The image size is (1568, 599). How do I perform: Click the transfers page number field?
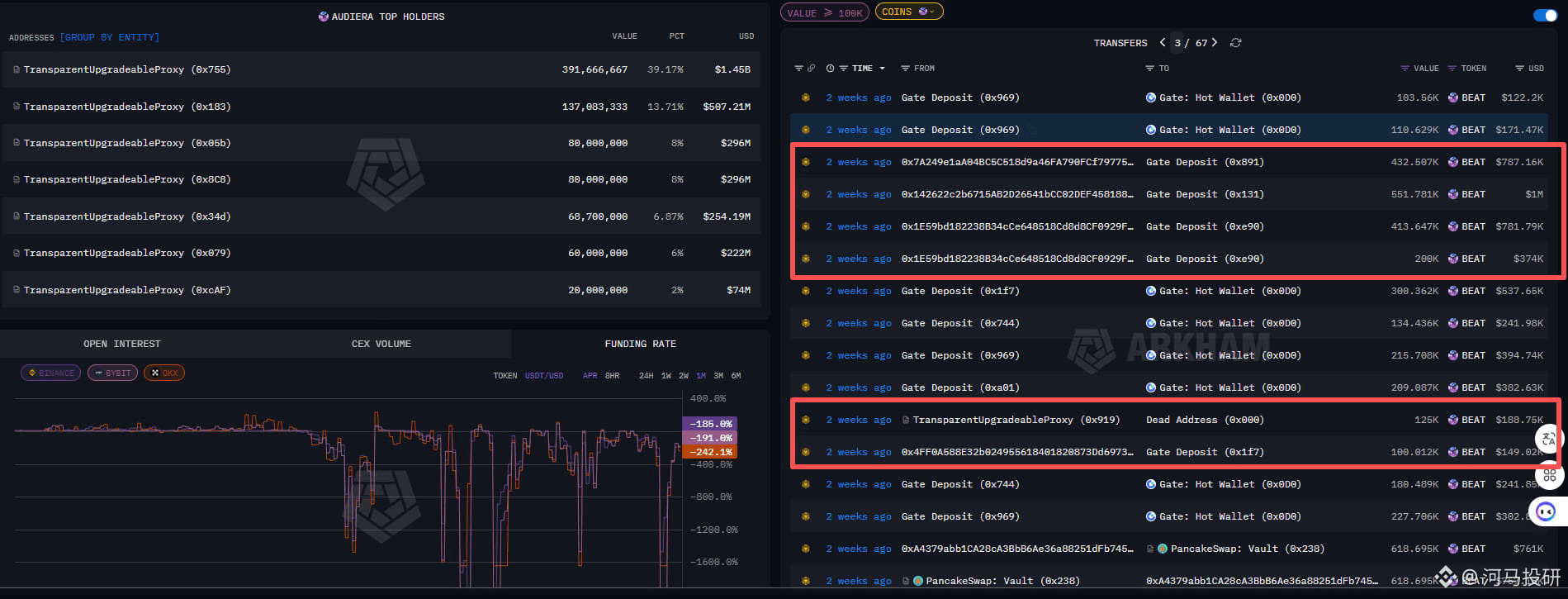(1177, 43)
